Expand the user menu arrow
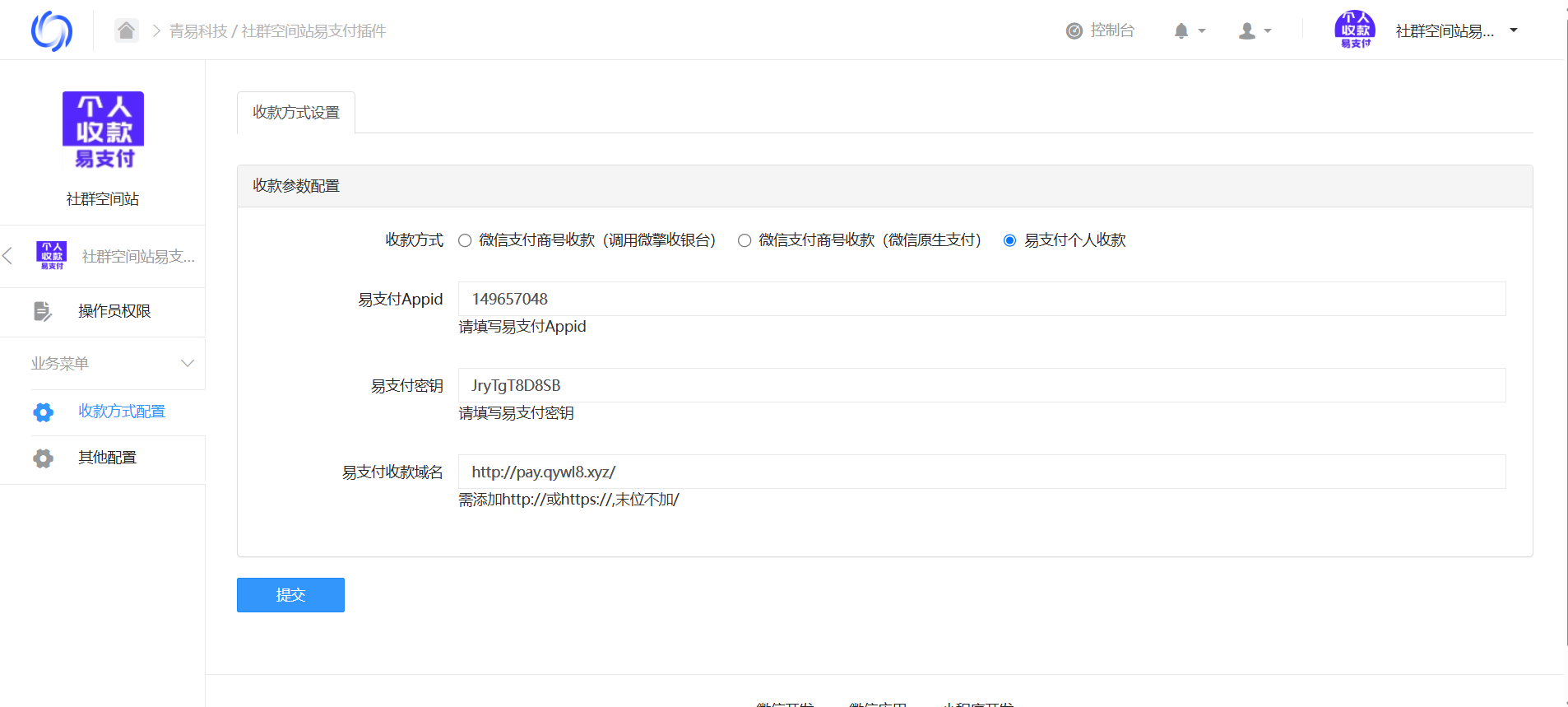 [x=1268, y=31]
